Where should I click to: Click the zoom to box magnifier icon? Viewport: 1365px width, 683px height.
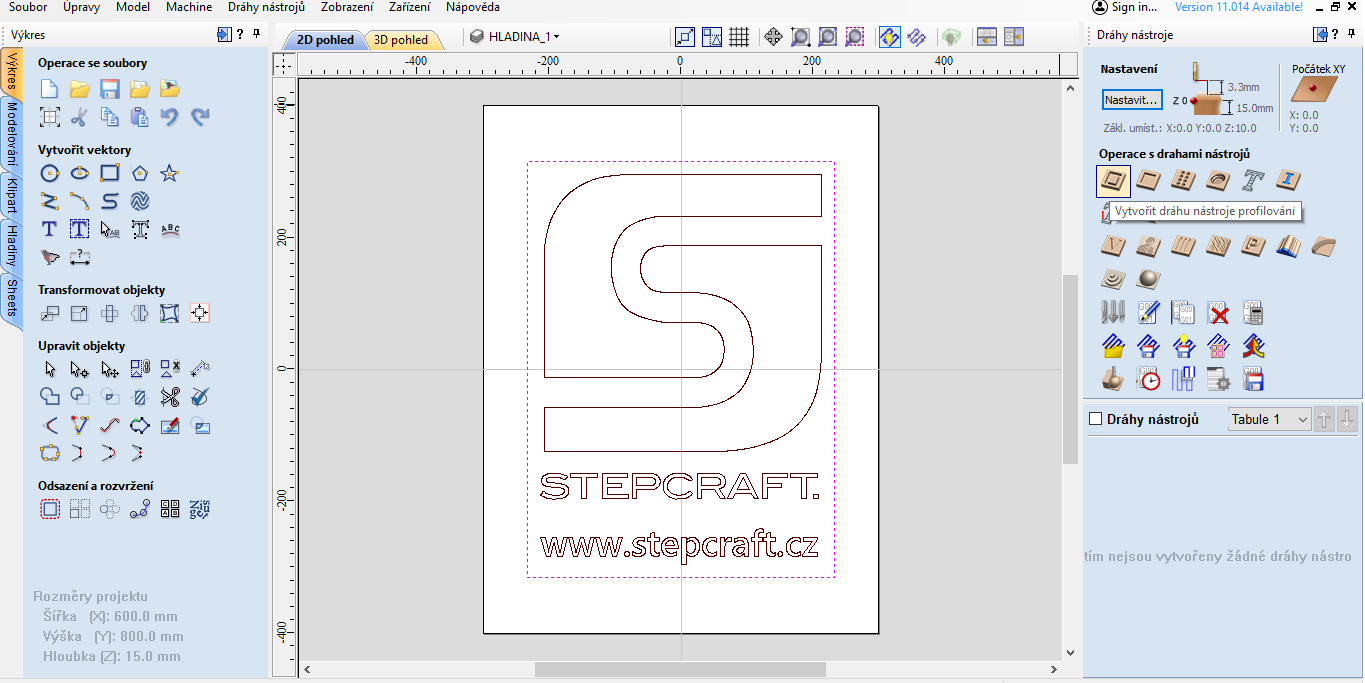[x=801, y=37]
